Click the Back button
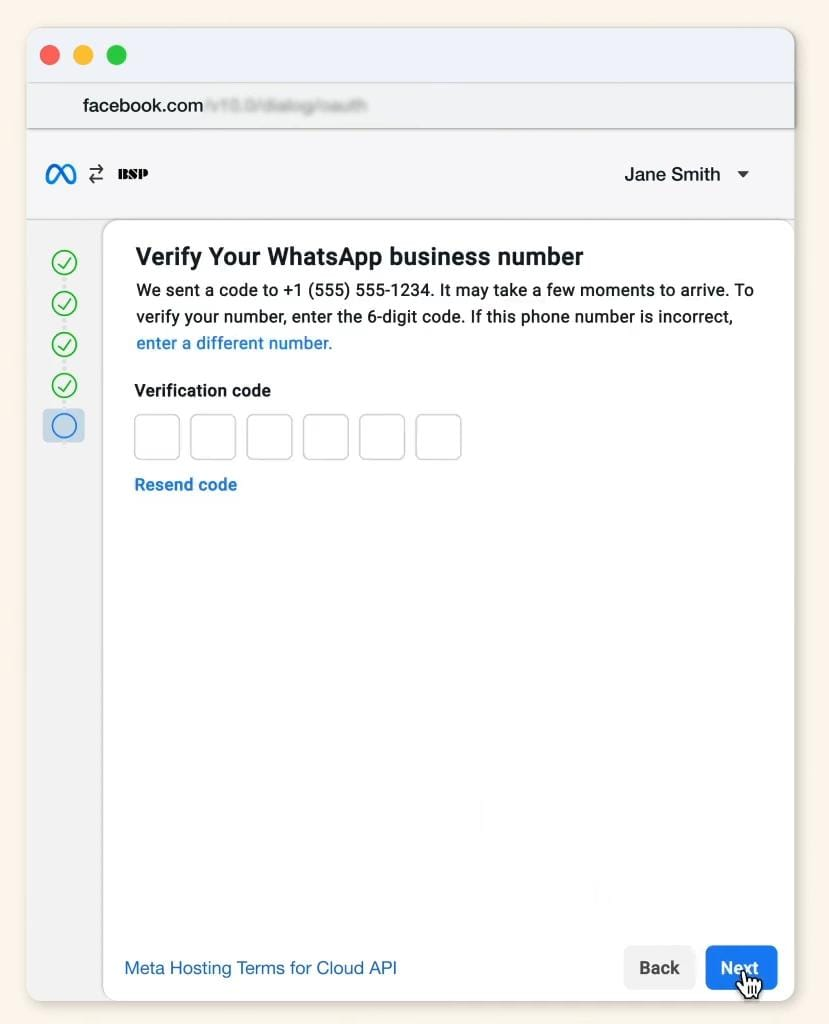 659,968
